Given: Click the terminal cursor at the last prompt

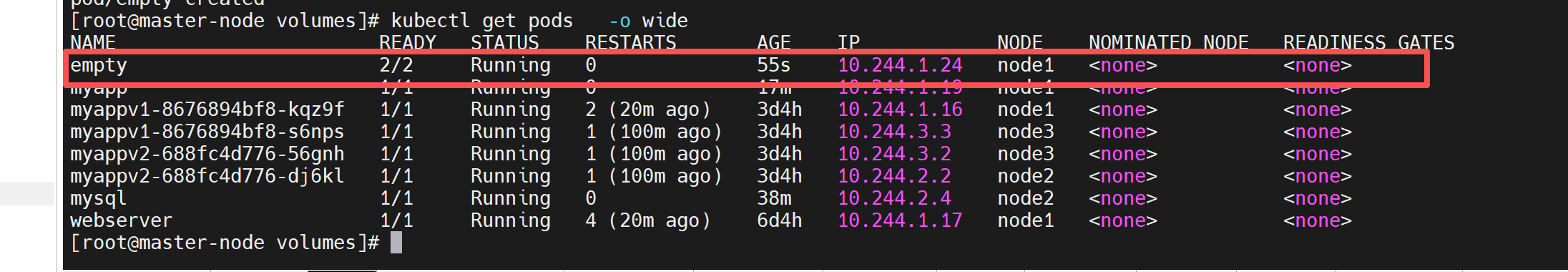Looking at the screenshot, I should click(x=396, y=243).
